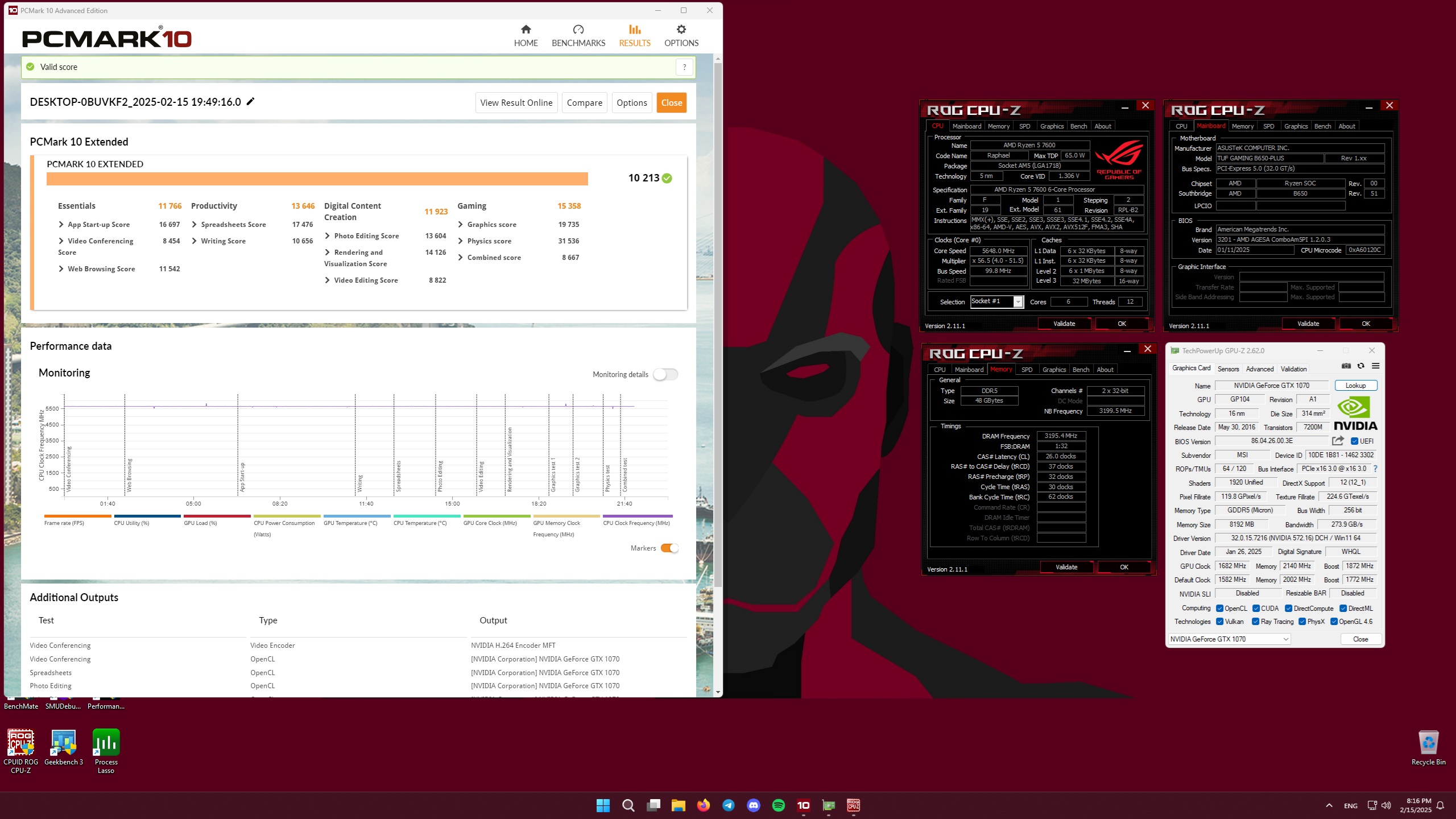Click Validate in the CPU-Z Memory window
This screenshot has width=1456, height=819.
pyautogui.click(x=1066, y=567)
